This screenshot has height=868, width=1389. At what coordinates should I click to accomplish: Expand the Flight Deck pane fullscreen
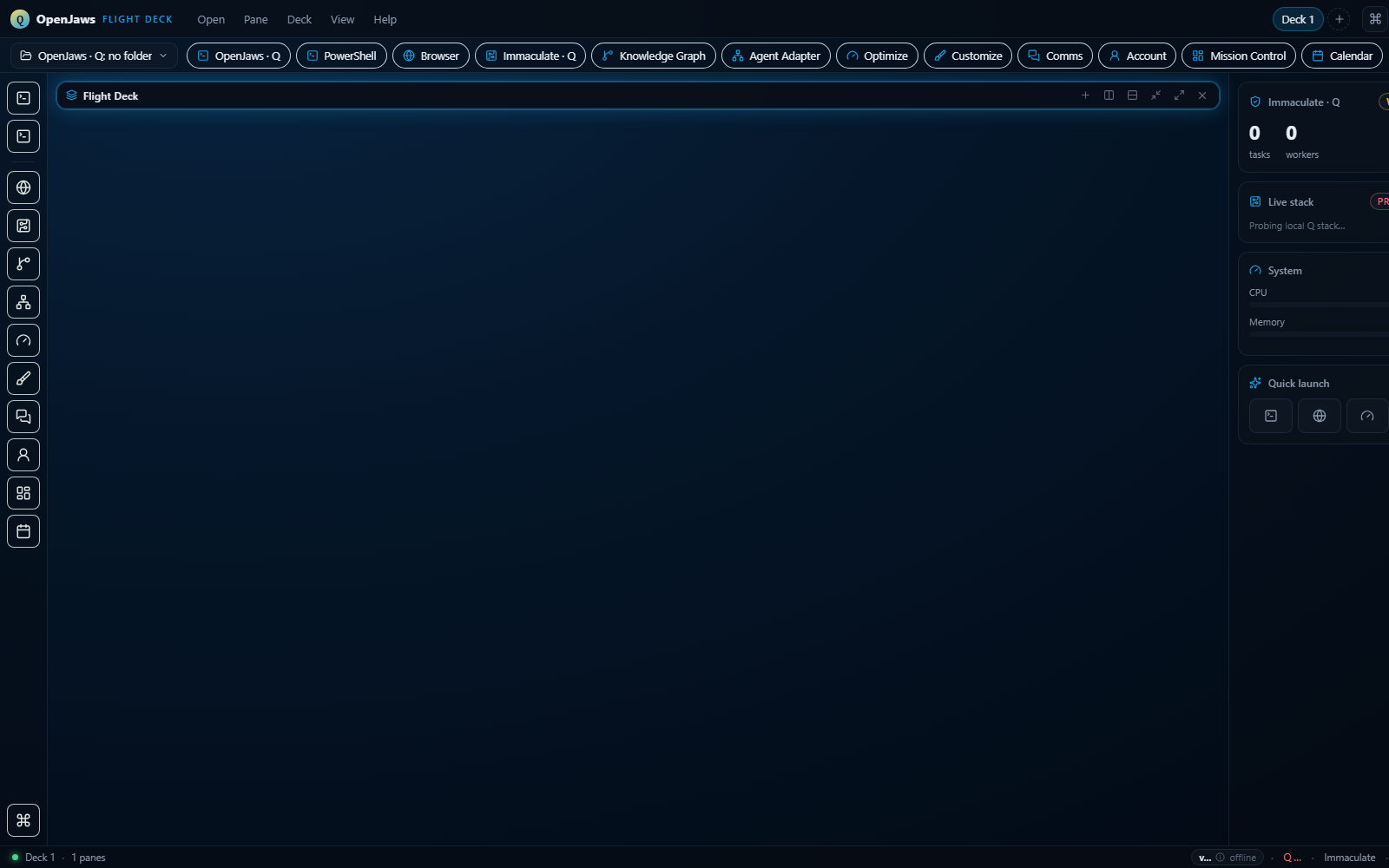1179,95
